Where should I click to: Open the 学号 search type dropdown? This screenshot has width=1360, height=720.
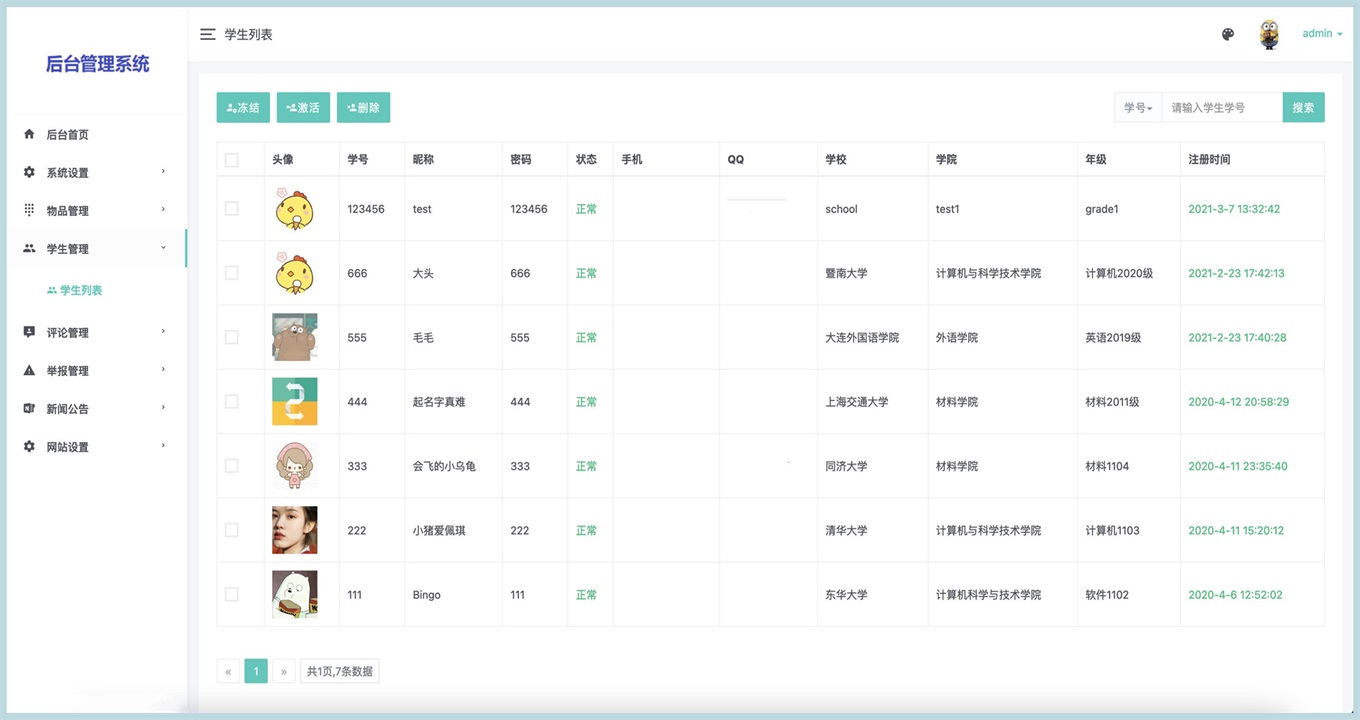point(1138,108)
